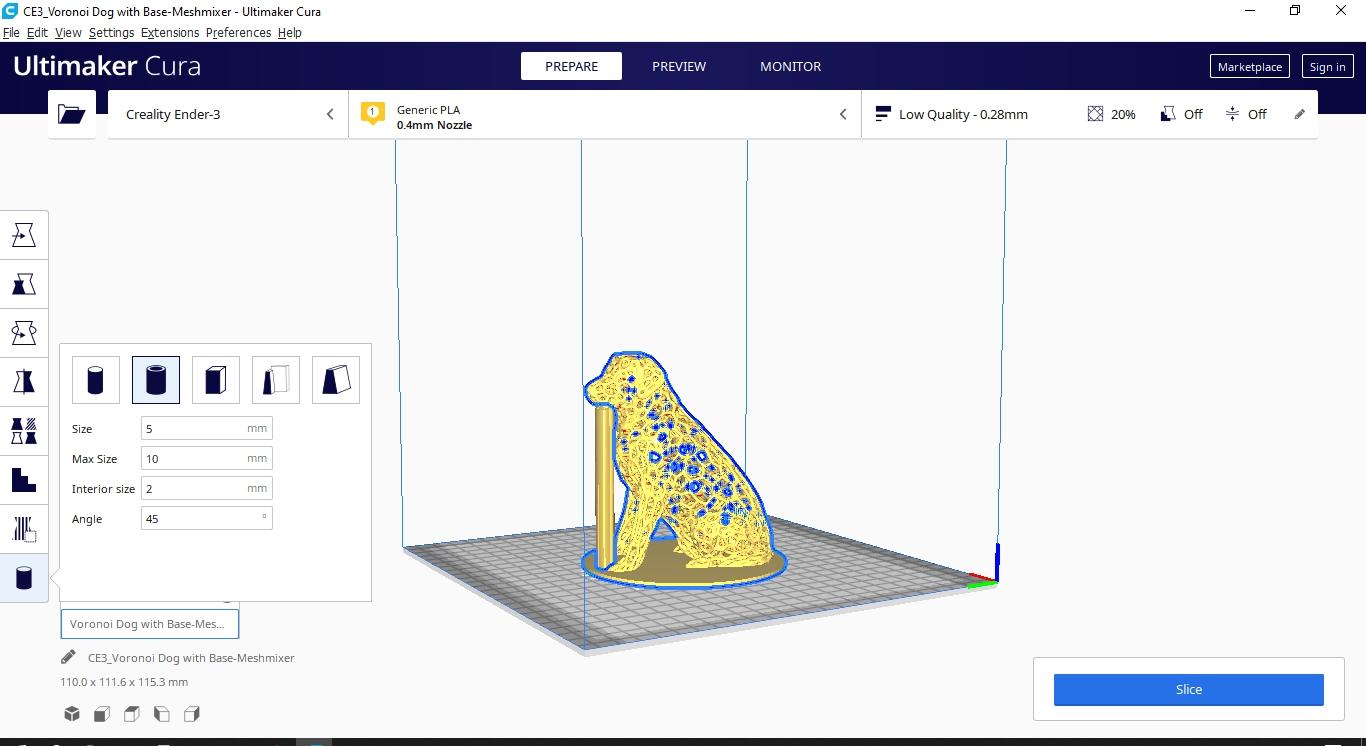The image size is (1366, 746).
Task: Open the Edit menu
Action: coord(37,32)
